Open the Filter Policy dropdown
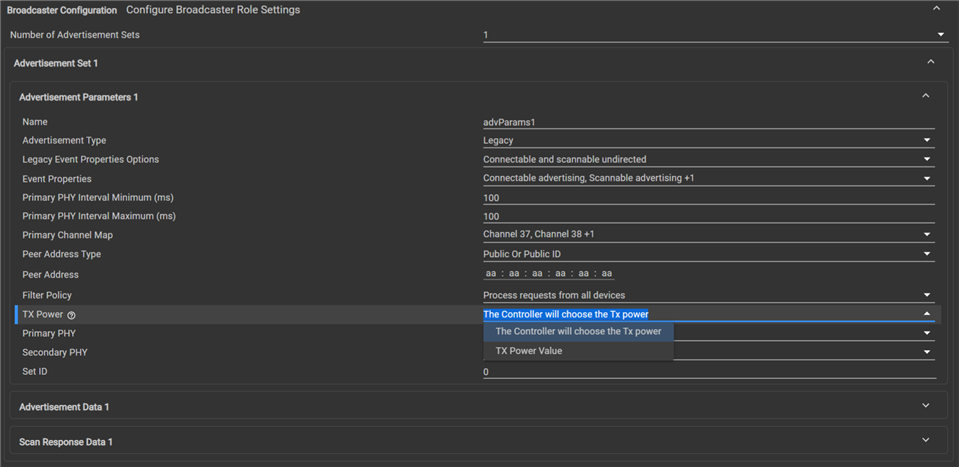Screen dimensions: 959x467 coord(709,295)
